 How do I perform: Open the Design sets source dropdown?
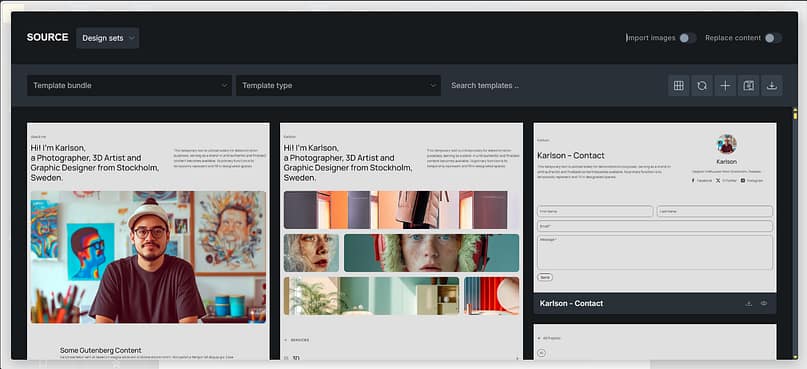pos(108,38)
